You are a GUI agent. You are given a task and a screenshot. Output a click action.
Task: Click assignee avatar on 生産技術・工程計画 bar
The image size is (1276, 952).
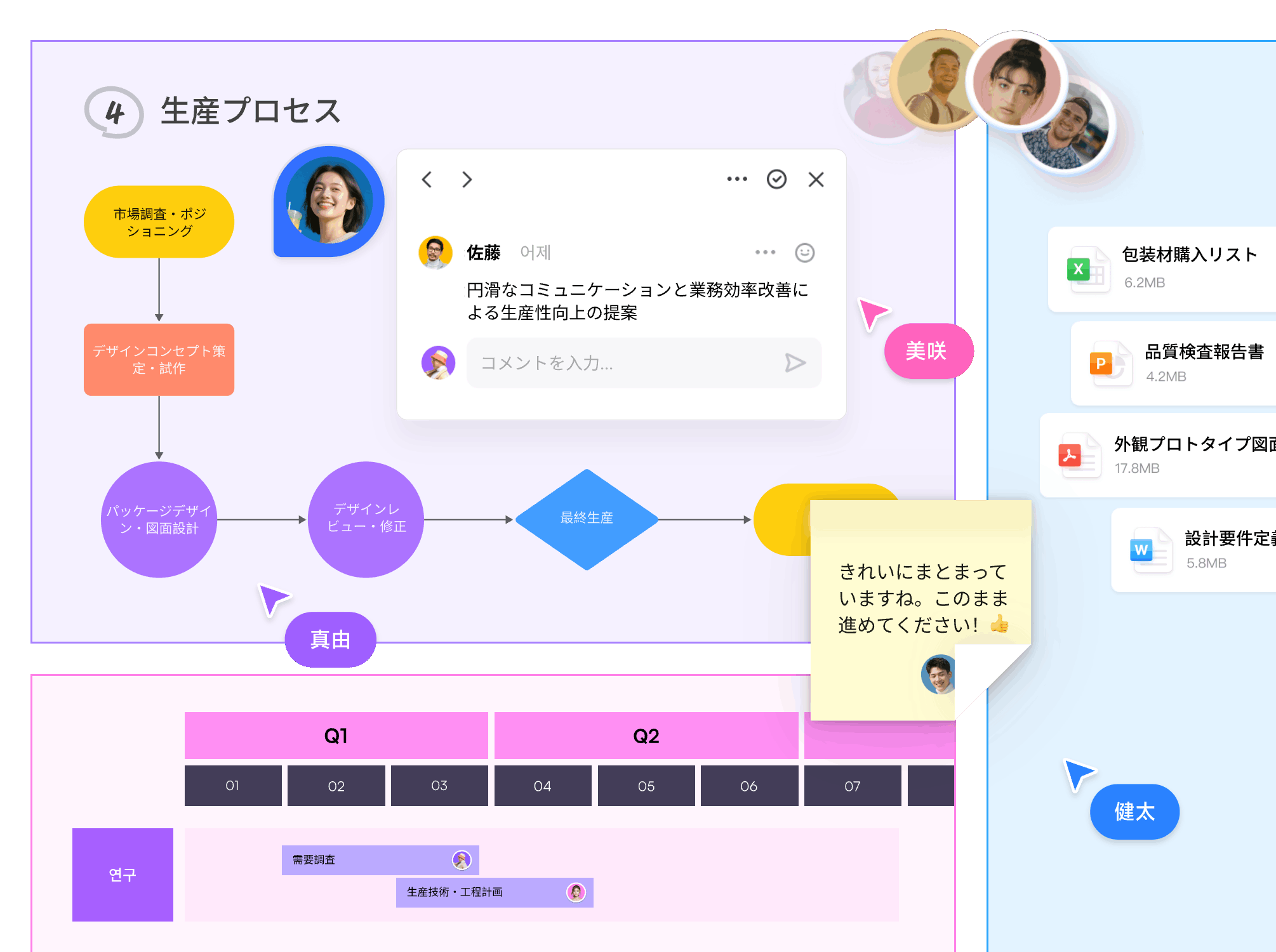point(576,892)
